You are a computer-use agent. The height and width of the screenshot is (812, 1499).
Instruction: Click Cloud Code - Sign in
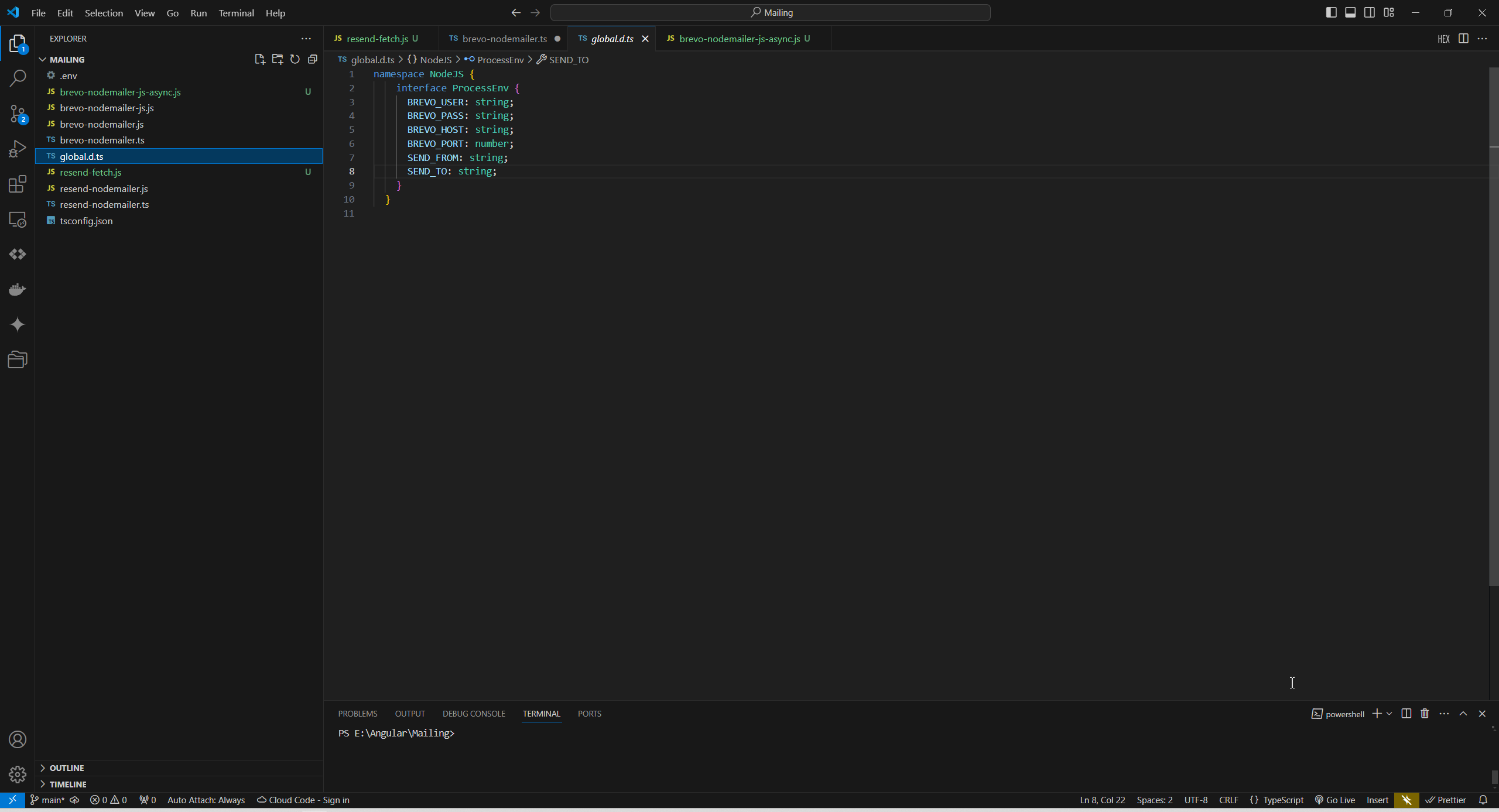303,800
